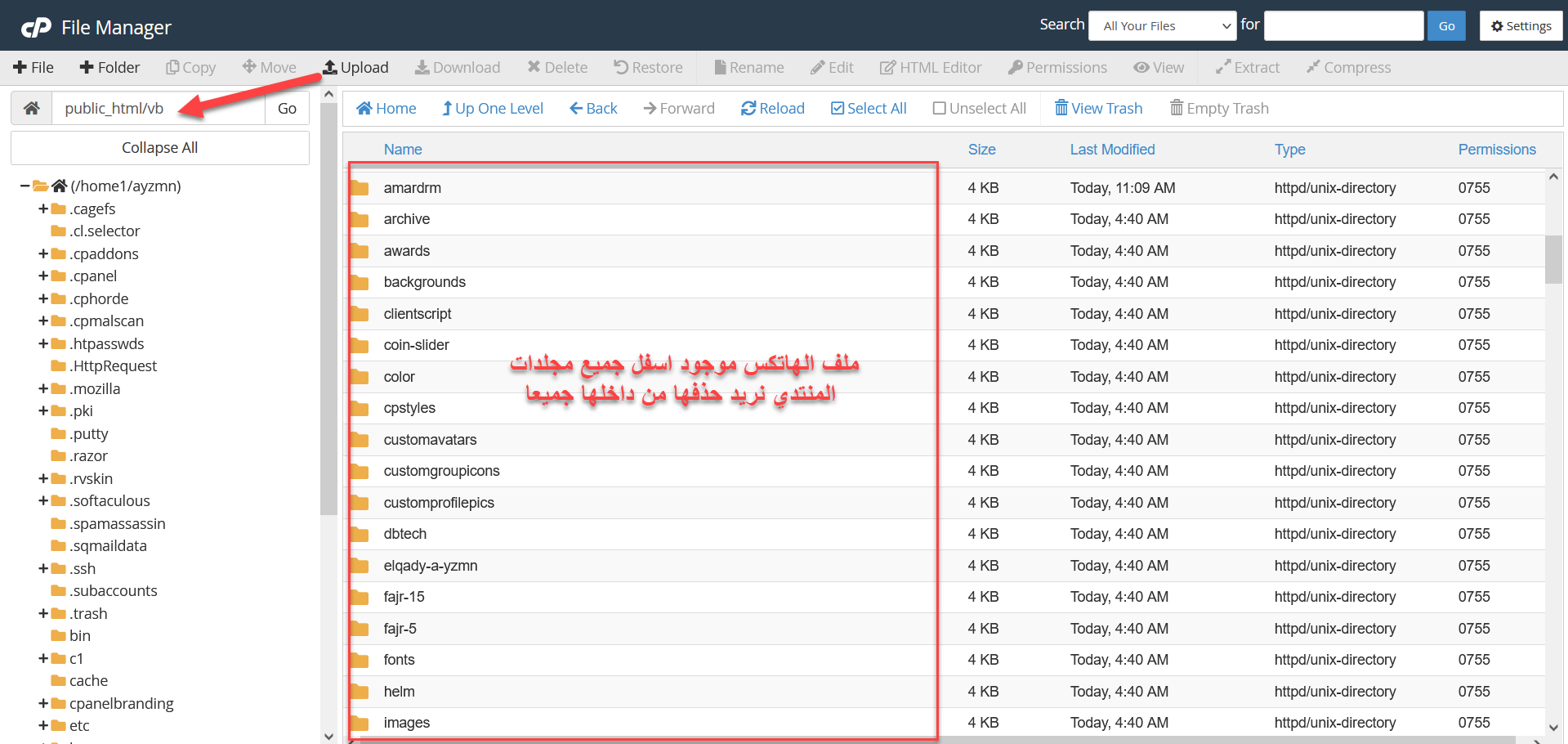Open the Settings gear button
1568x744 pixels.
coord(1521,26)
